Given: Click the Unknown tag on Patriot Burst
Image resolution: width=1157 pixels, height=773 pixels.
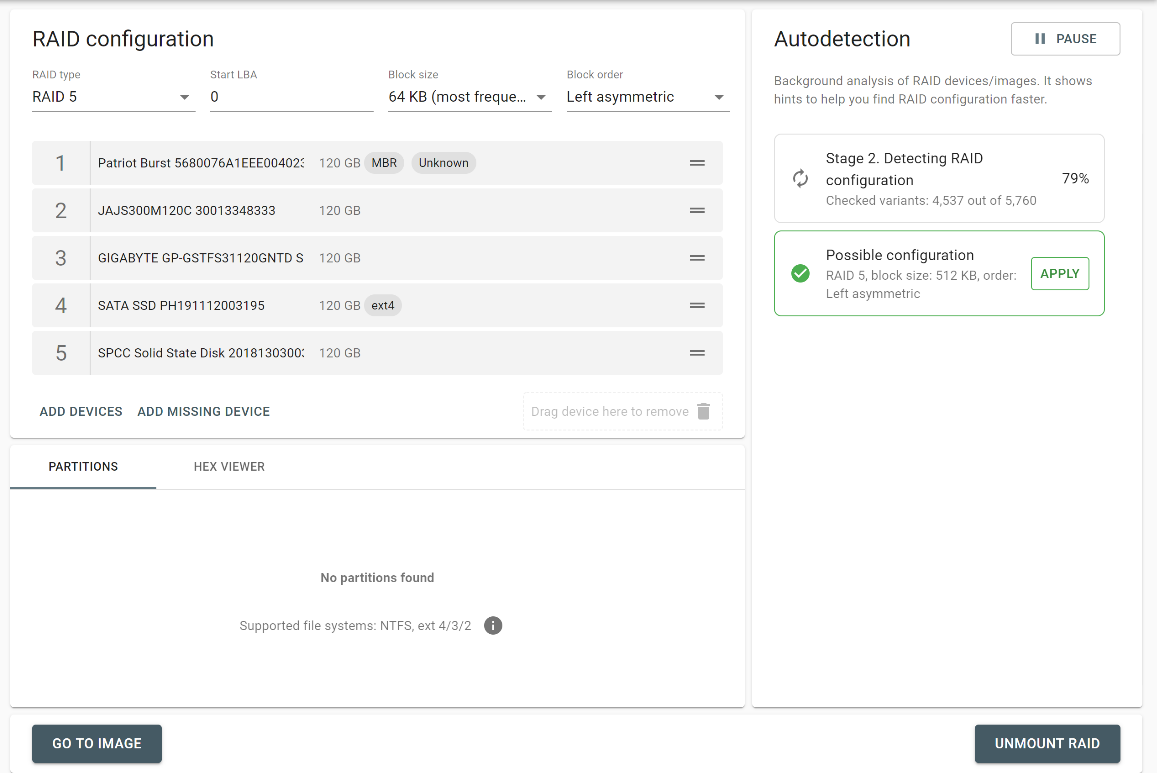Looking at the screenshot, I should coord(443,163).
